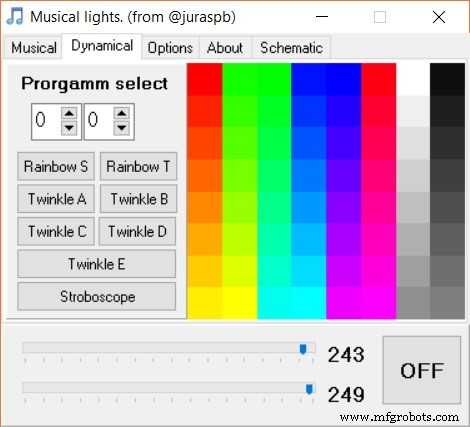Image resolution: width=470 pixels, height=427 pixels.
Task: Minimize the Musical lights window
Action: 322,17
